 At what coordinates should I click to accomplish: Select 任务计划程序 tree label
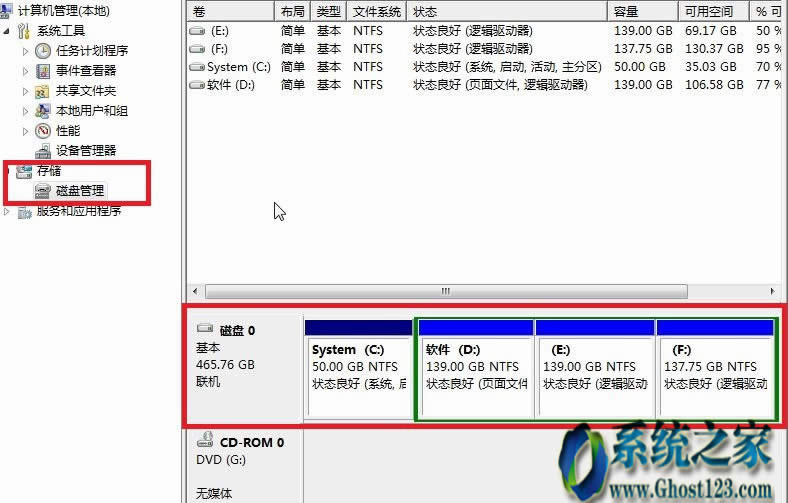(92, 51)
